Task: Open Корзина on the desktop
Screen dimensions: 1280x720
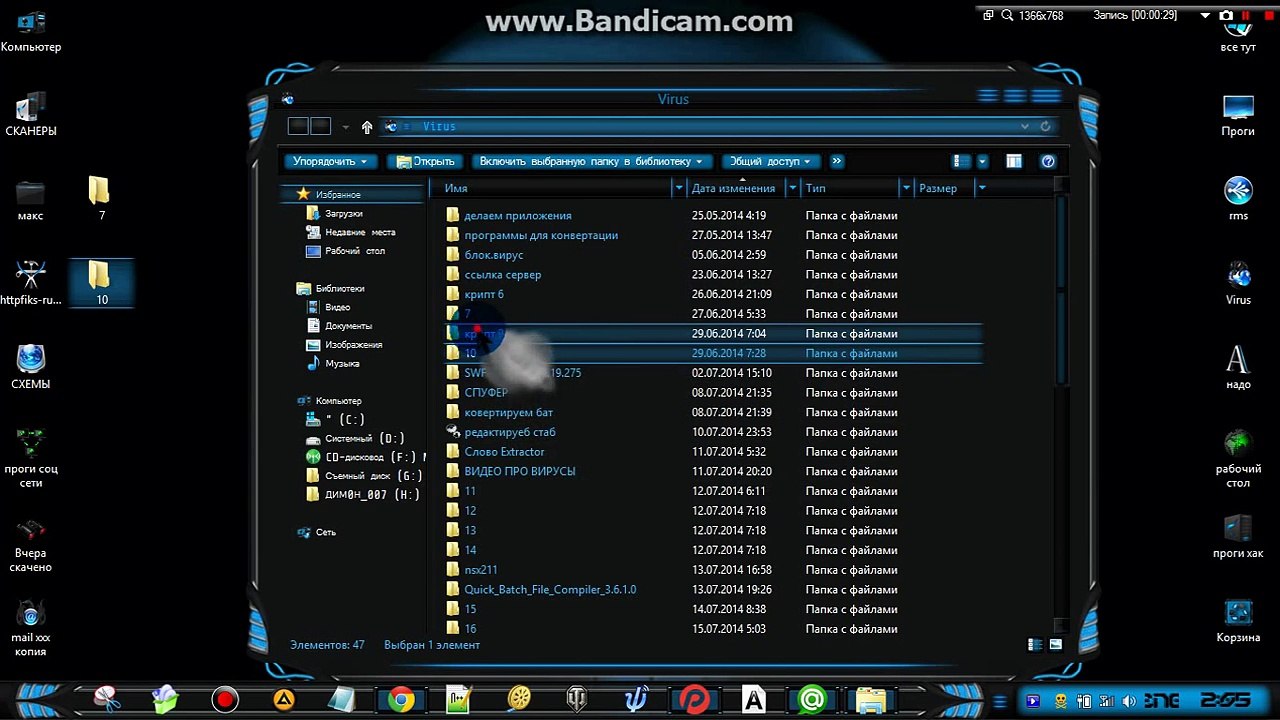Action: click(1238, 620)
